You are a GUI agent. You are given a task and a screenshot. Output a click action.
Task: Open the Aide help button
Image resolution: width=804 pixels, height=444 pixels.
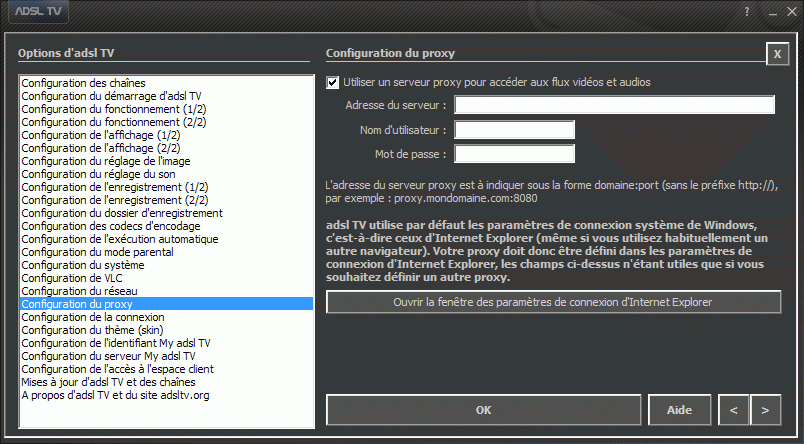[679, 410]
